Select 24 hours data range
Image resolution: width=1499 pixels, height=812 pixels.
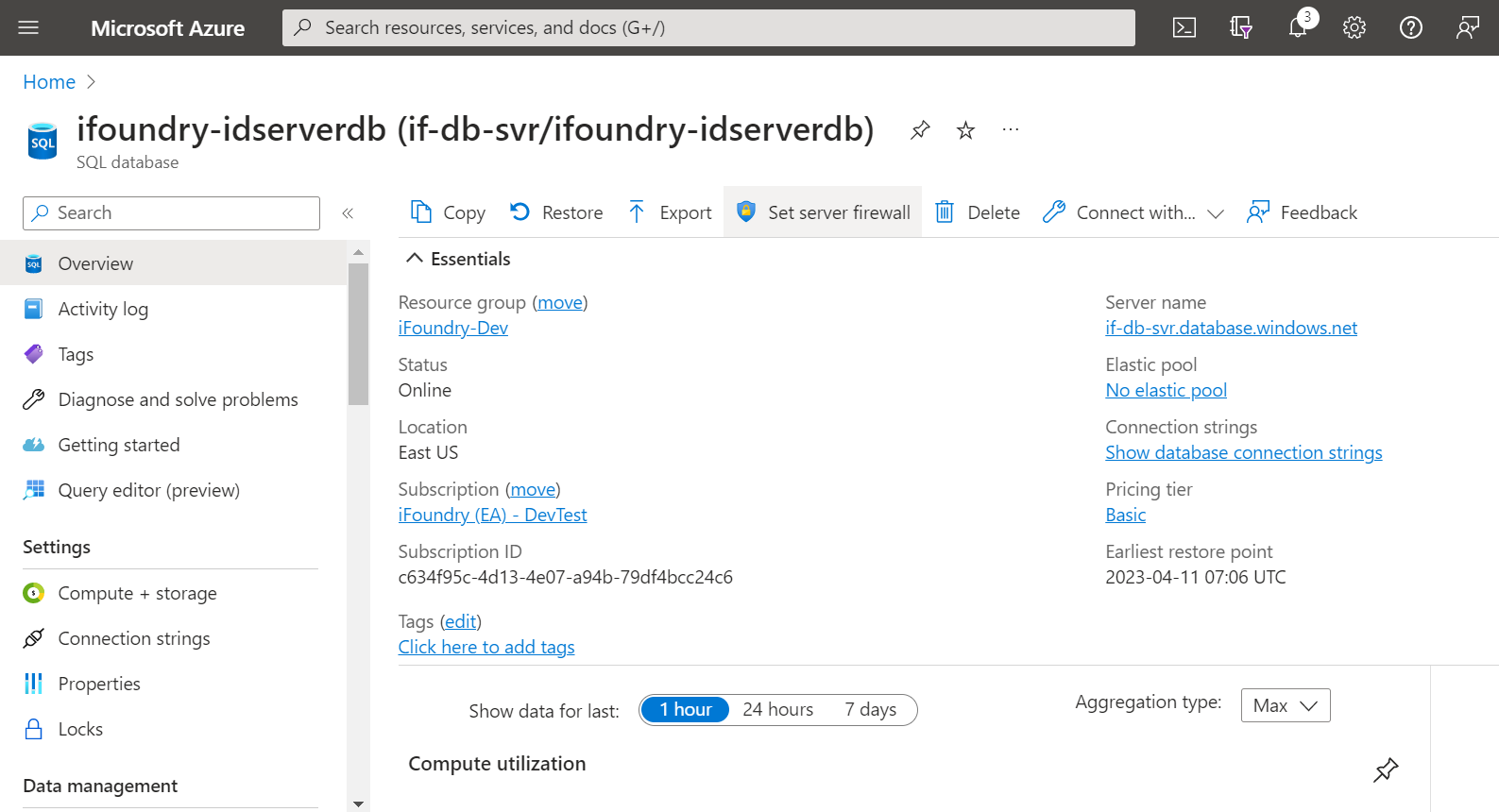pos(777,710)
